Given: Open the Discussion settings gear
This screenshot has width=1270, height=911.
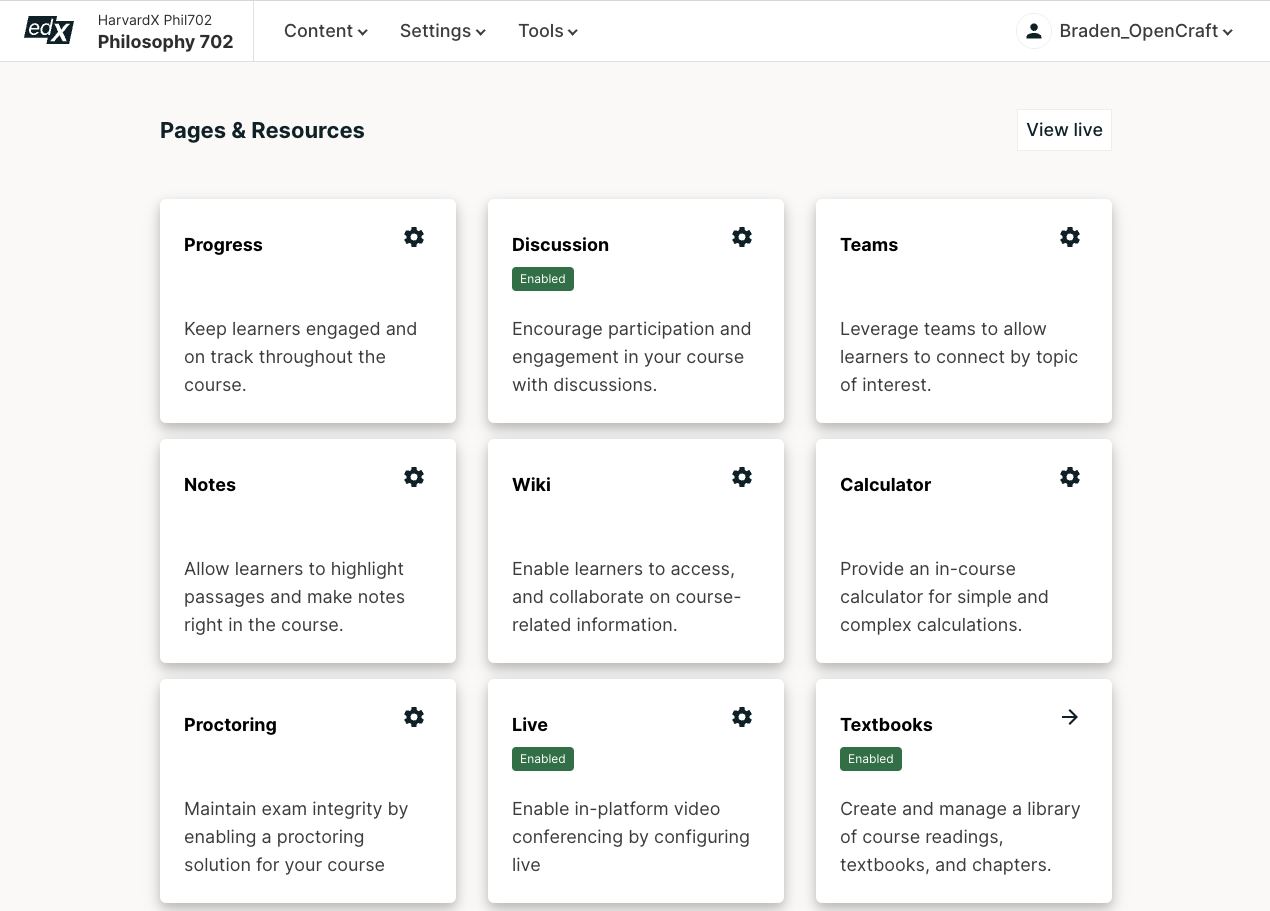Looking at the screenshot, I should point(742,237).
